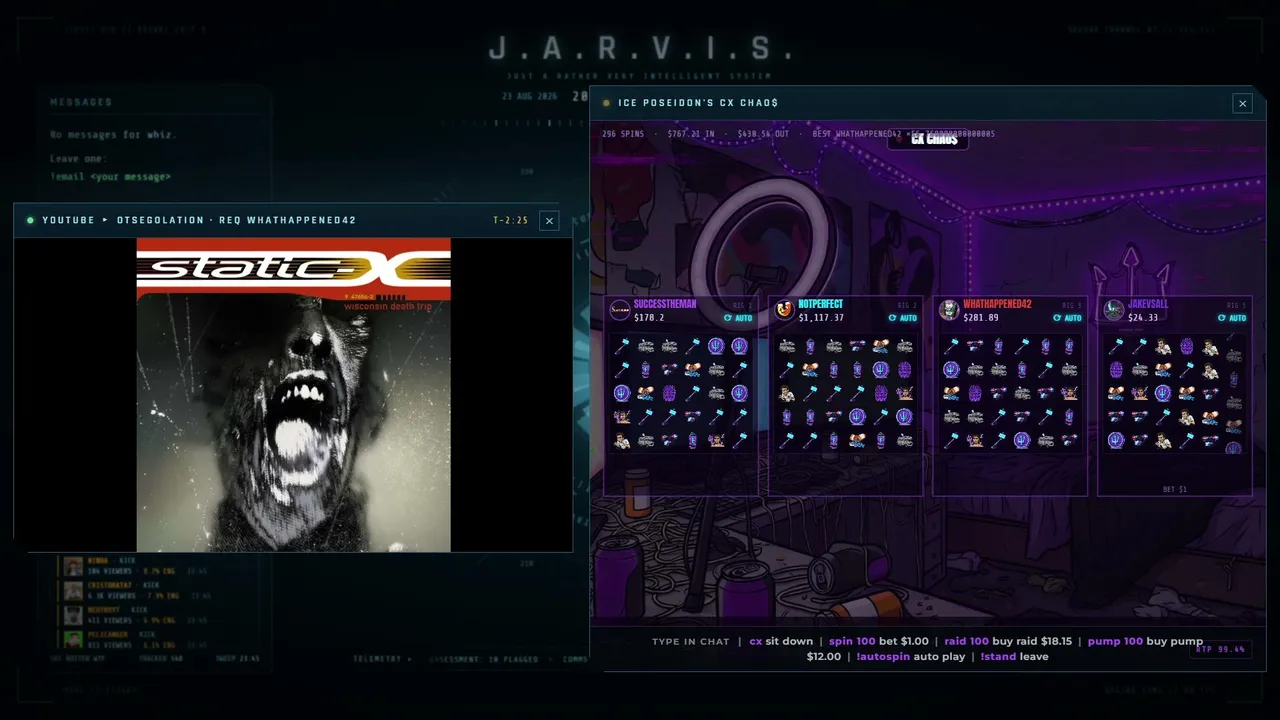Viewport: 1280px width, 720px height.
Task: Click the SUCCESSTHEMAN player name
Action: (665, 304)
